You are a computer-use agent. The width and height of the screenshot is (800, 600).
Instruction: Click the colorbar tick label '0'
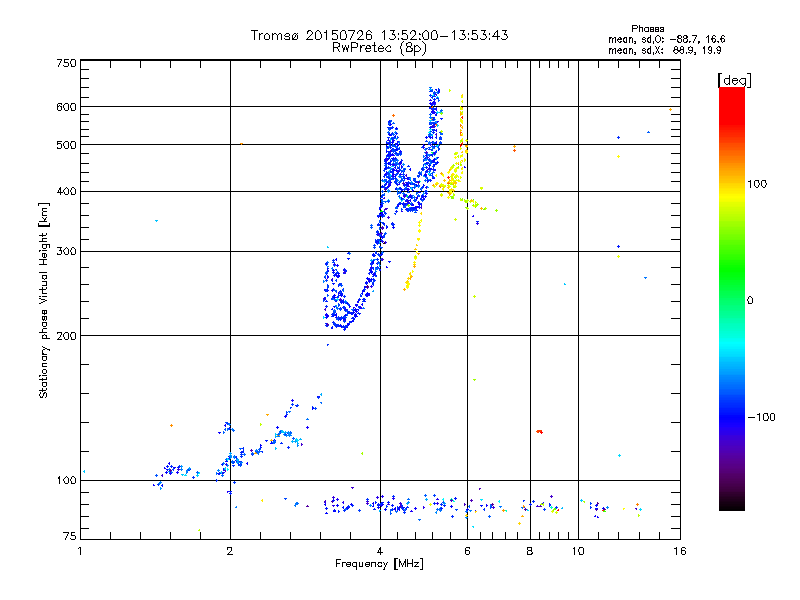pos(750,300)
